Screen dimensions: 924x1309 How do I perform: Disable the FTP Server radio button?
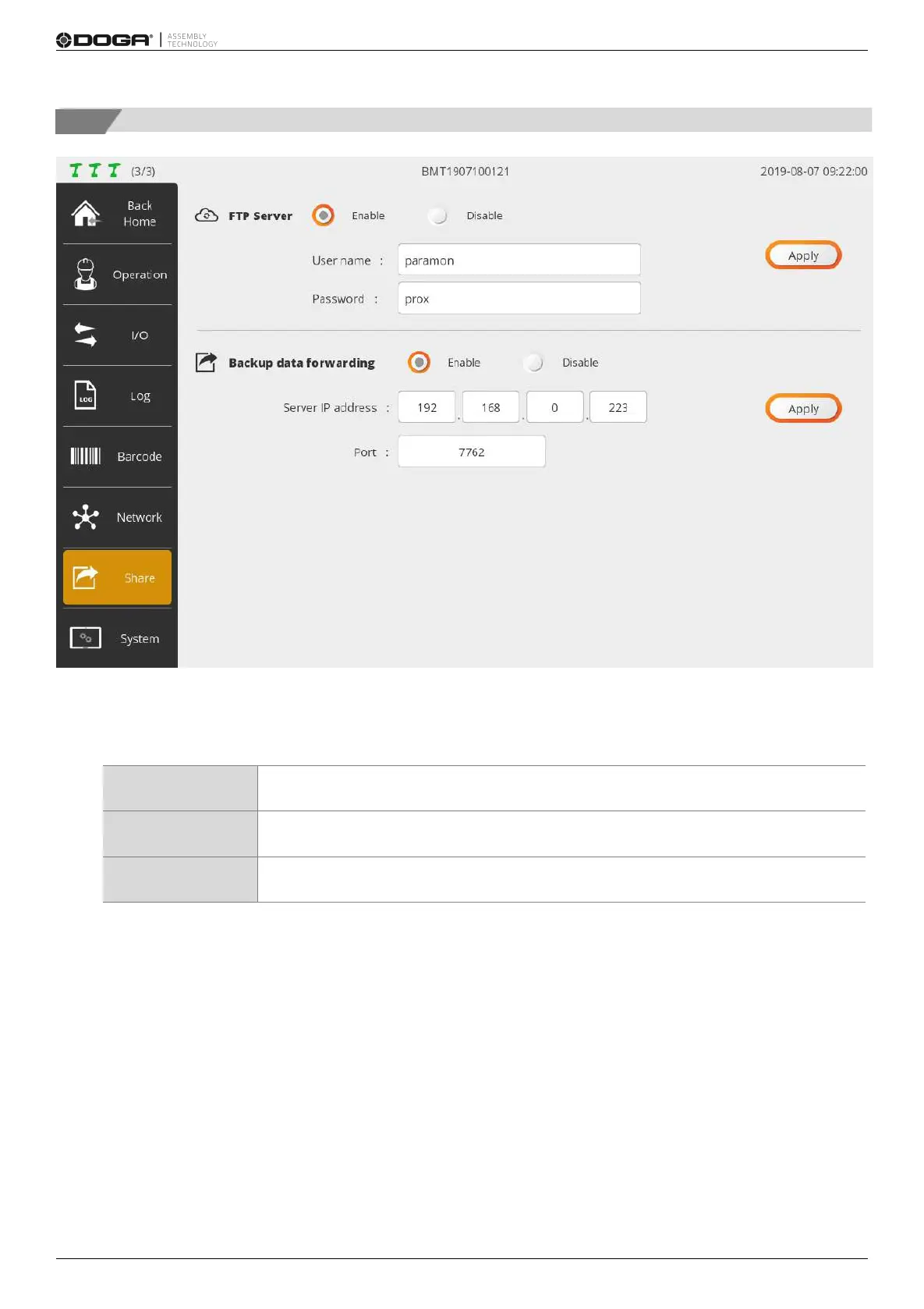click(x=438, y=215)
